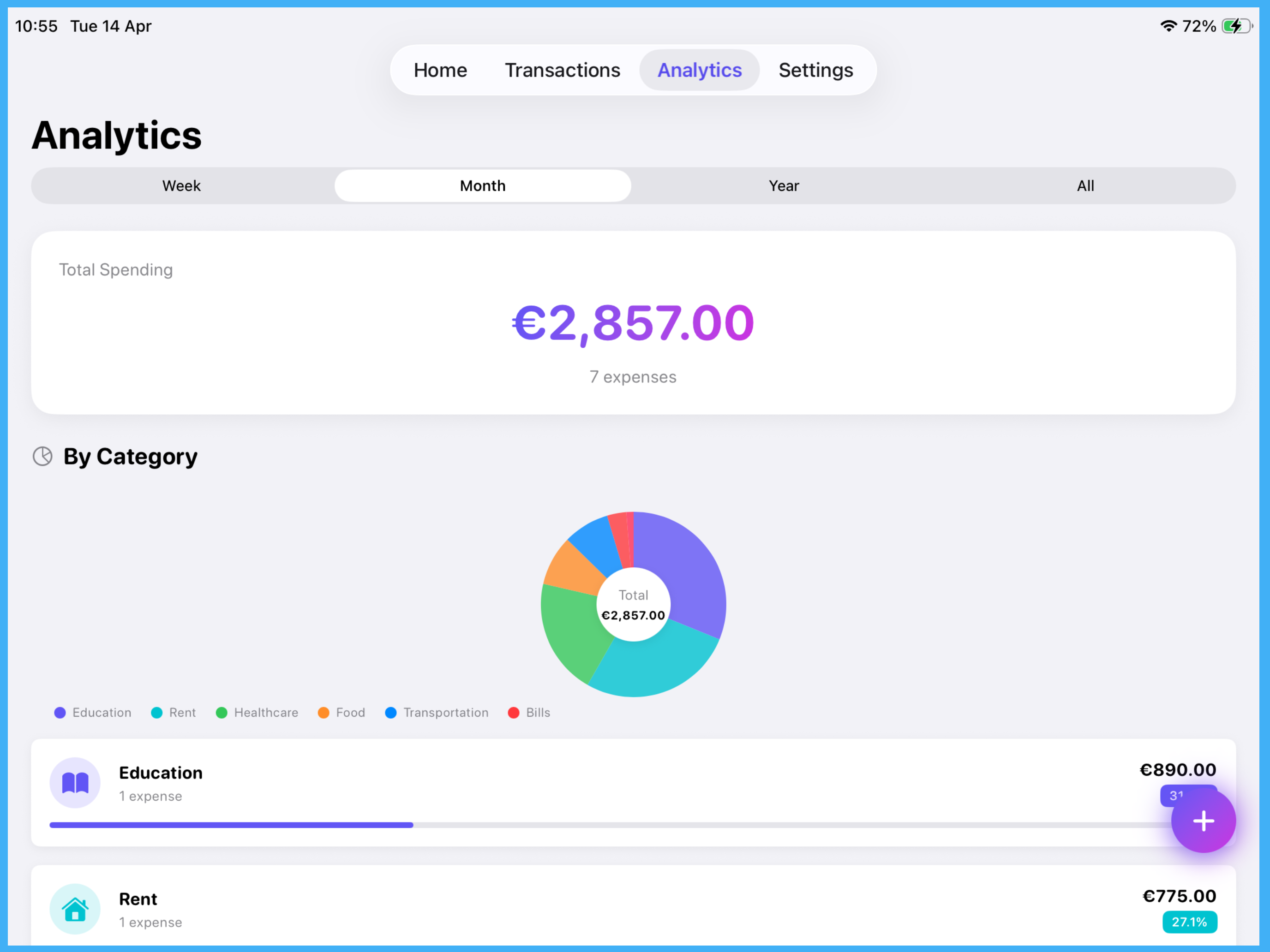This screenshot has width=1270, height=952.
Task: Tap the Tue 14 Apr date
Action: [111, 26]
